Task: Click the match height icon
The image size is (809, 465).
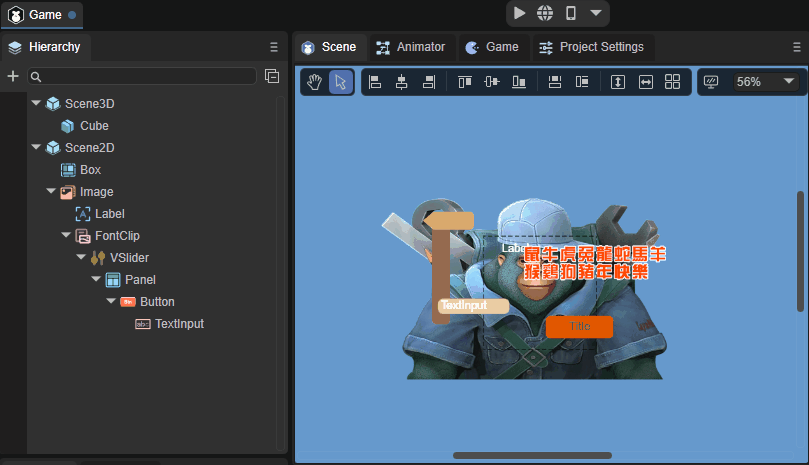Action: pyautogui.click(x=618, y=82)
